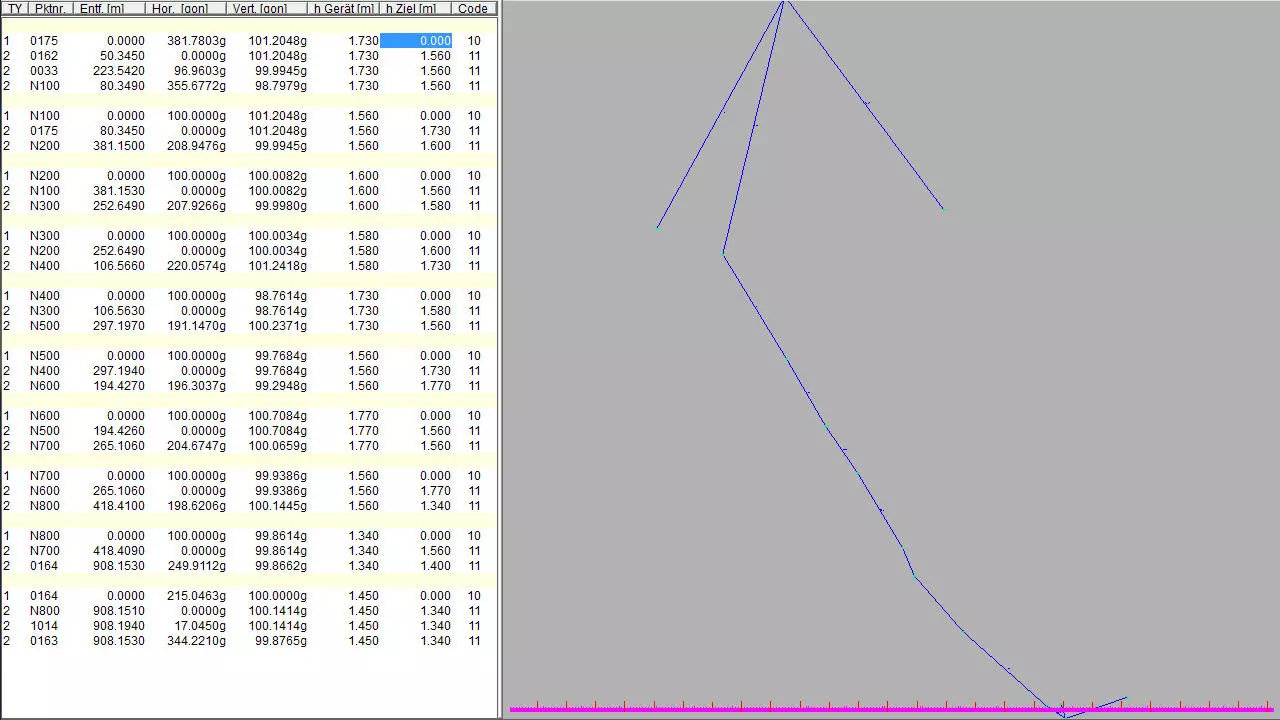Select vertical angle 98.7979g
This screenshot has height=720, width=1280.
click(x=280, y=86)
